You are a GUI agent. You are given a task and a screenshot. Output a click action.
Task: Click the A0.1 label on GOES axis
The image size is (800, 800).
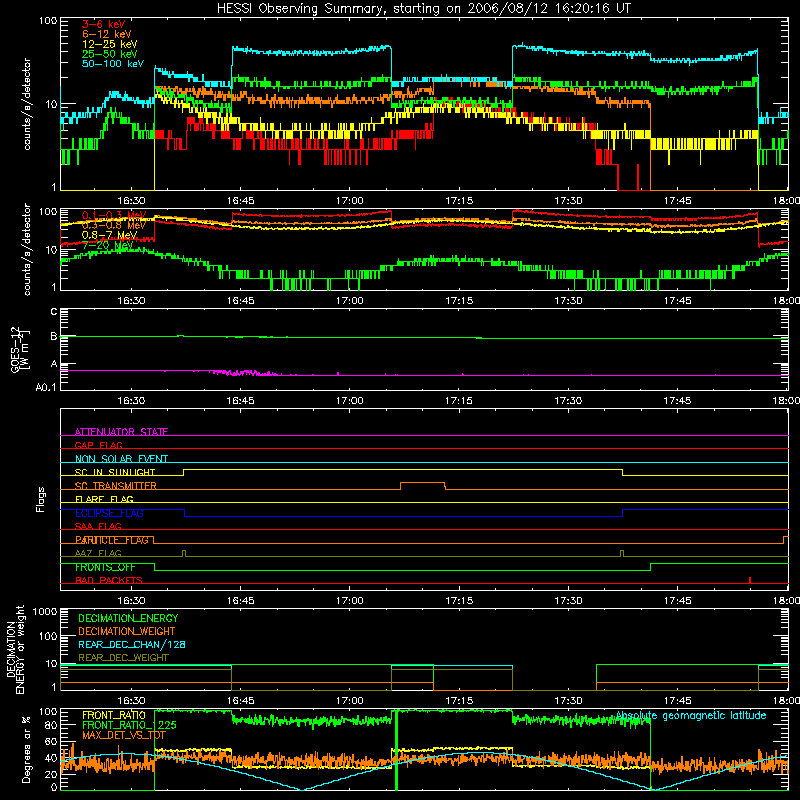[46, 387]
